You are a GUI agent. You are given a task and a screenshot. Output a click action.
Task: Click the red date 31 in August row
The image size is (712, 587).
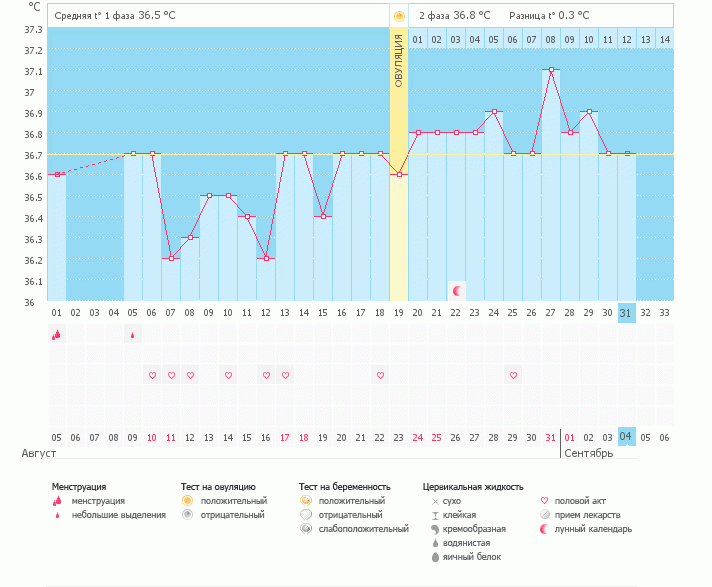coord(550,438)
